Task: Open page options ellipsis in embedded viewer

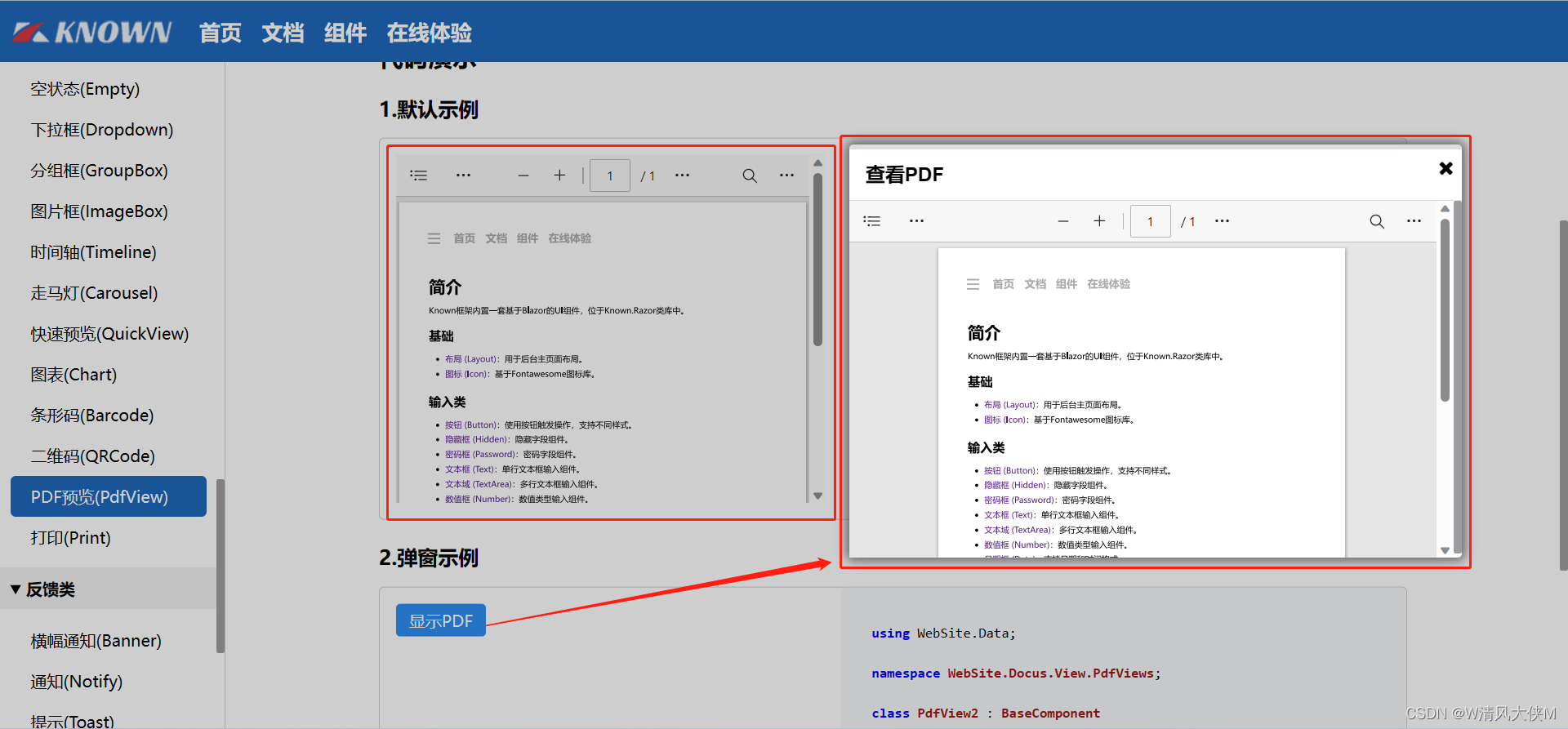Action: (682, 176)
